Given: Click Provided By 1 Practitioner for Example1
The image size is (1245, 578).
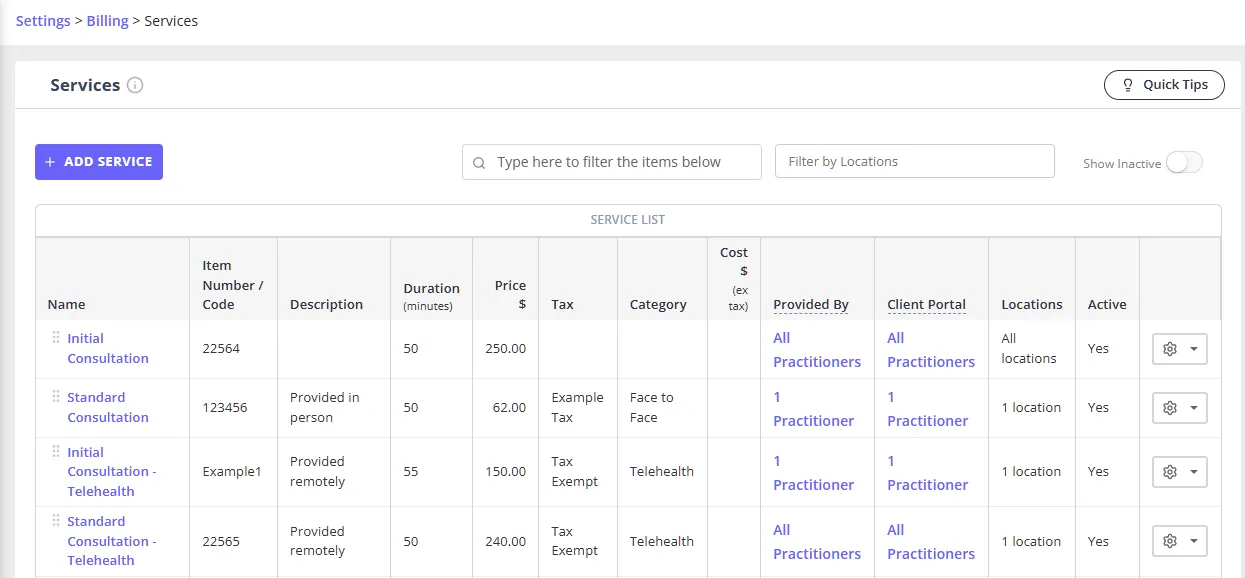Looking at the screenshot, I should 814,473.
